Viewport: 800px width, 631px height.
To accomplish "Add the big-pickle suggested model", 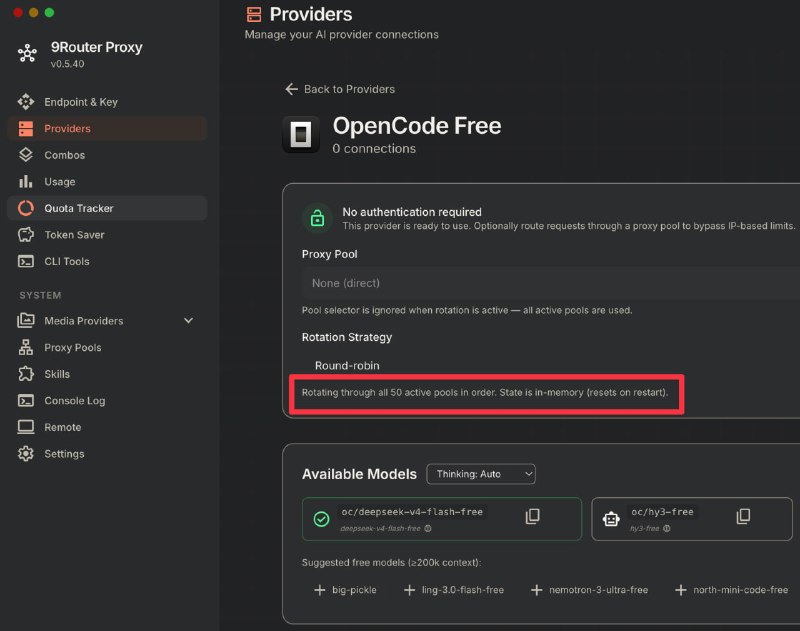I will [x=346, y=590].
